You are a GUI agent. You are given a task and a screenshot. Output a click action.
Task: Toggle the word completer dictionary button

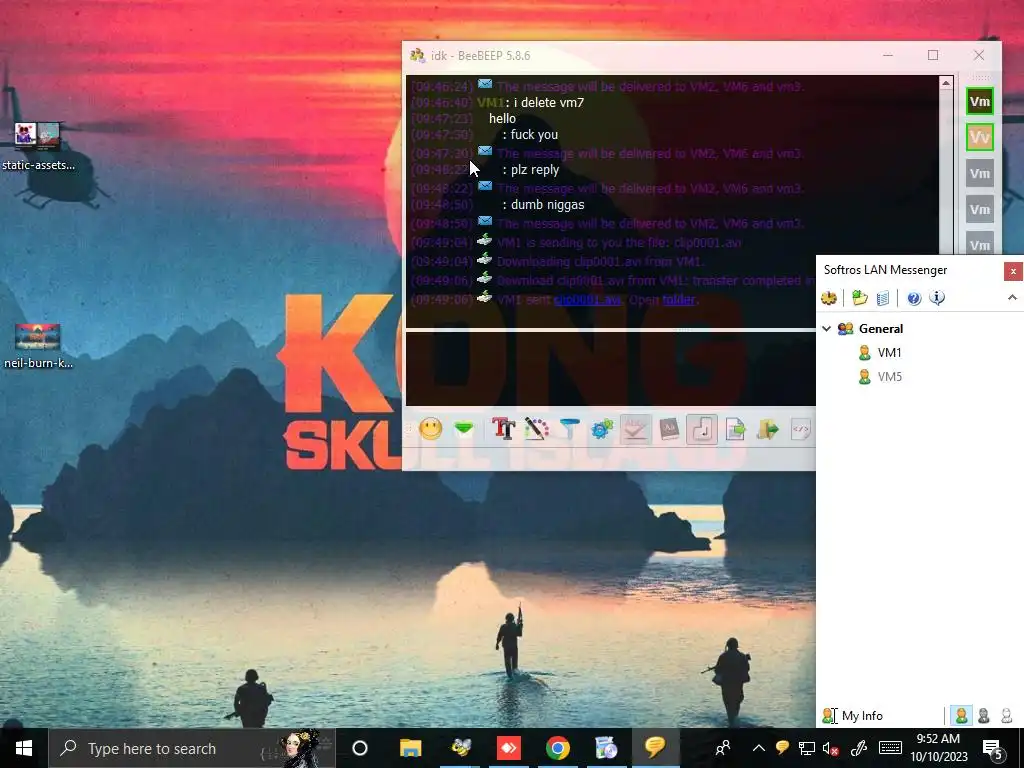coord(669,429)
